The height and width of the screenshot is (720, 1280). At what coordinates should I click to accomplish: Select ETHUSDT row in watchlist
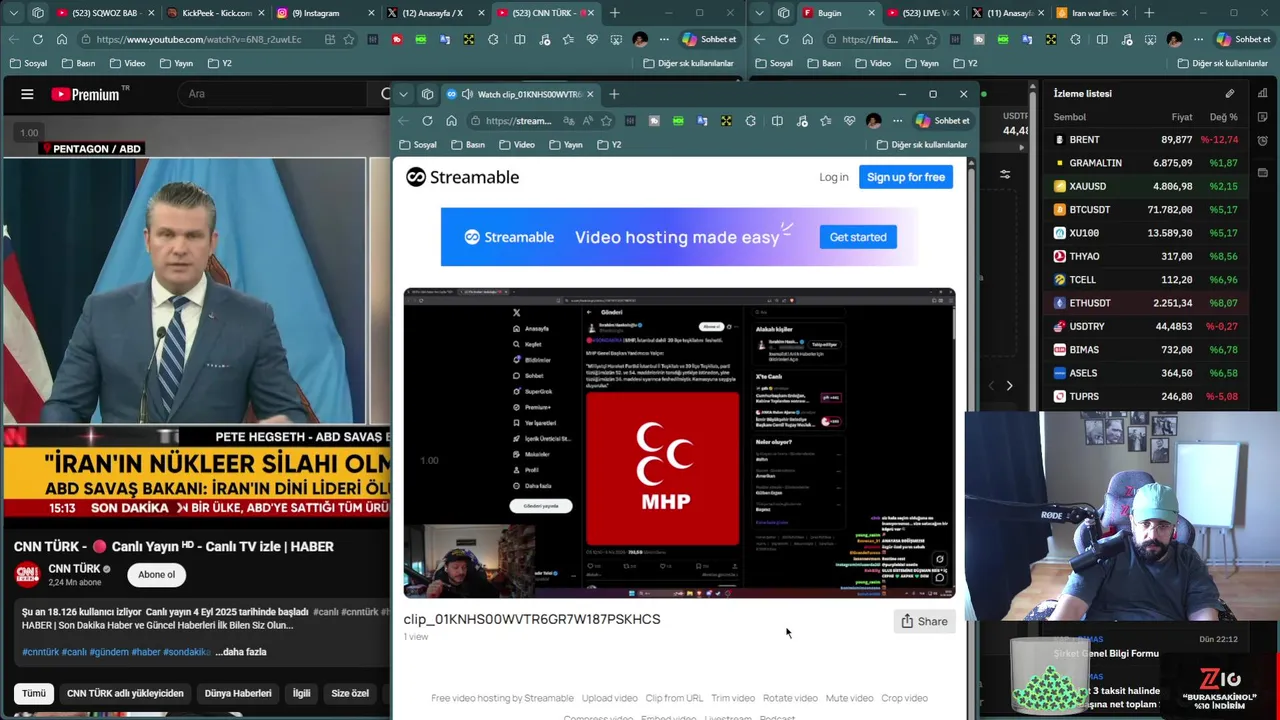point(1148,303)
